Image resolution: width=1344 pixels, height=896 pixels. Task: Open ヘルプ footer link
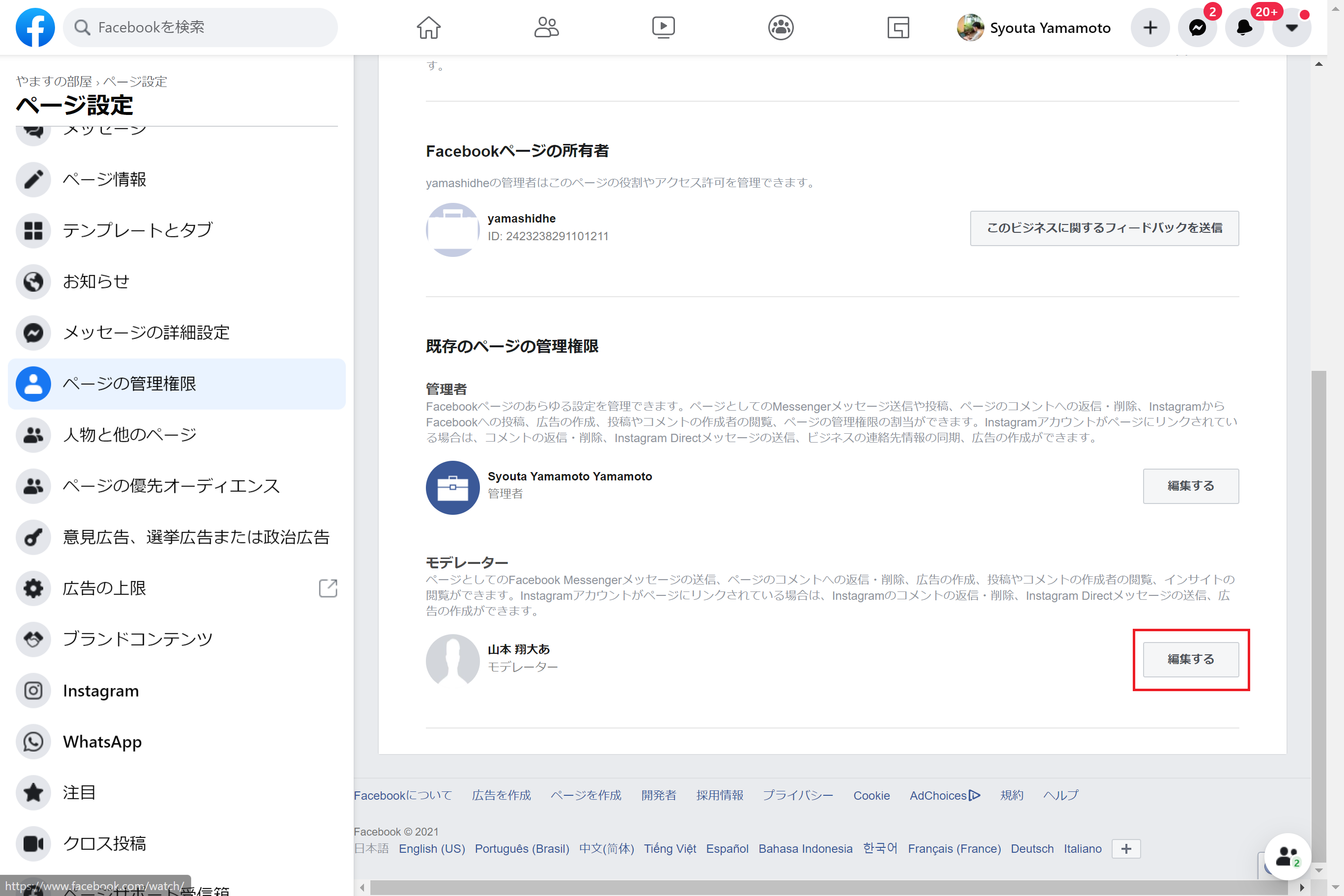(1061, 795)
